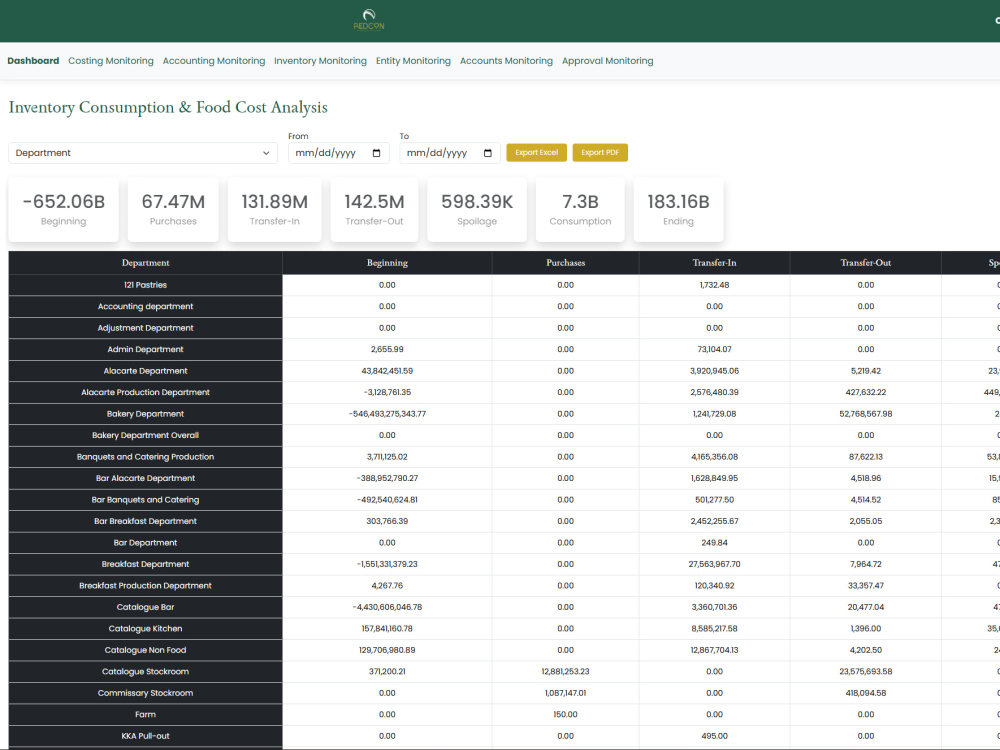1000x750 pixels.
Task: Select the Alacarte Department row label
Action: click(x=145, y=371)
